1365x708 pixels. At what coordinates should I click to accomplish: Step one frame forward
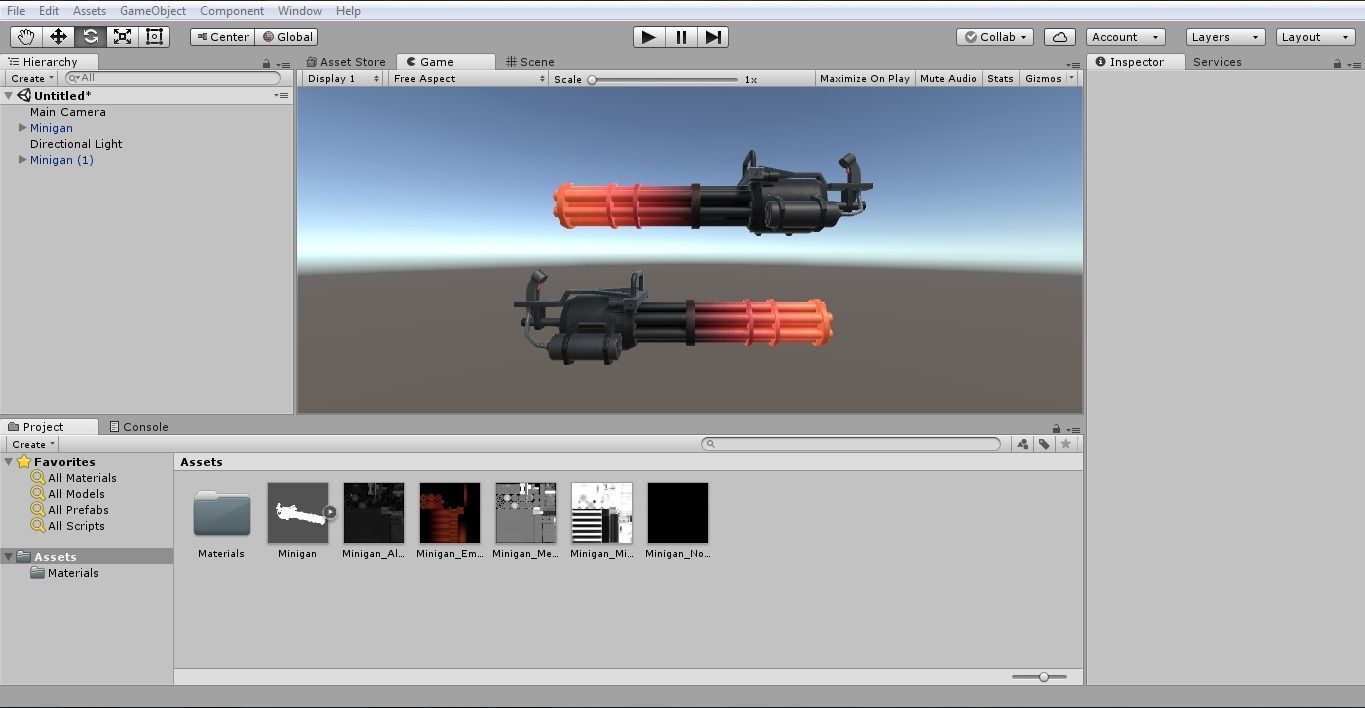click(713, 37)
